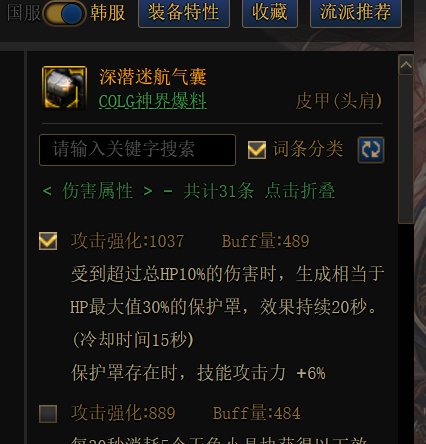Click the 深潜迷航气囊 equipment icon
Image resolution: width=426 pixels, height=444 pixels.
64,88
